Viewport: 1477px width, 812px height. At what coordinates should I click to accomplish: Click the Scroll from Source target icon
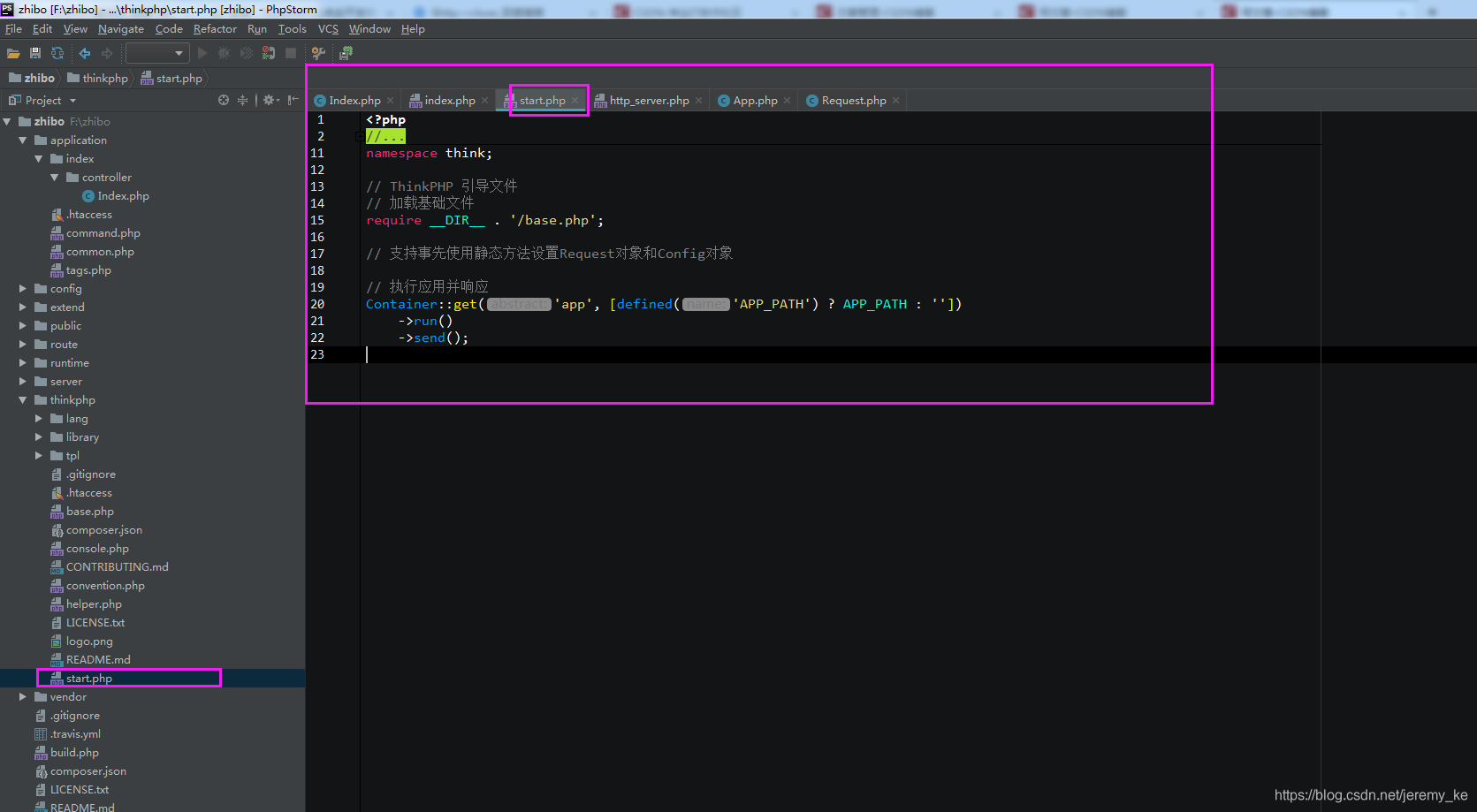[224, 100]
